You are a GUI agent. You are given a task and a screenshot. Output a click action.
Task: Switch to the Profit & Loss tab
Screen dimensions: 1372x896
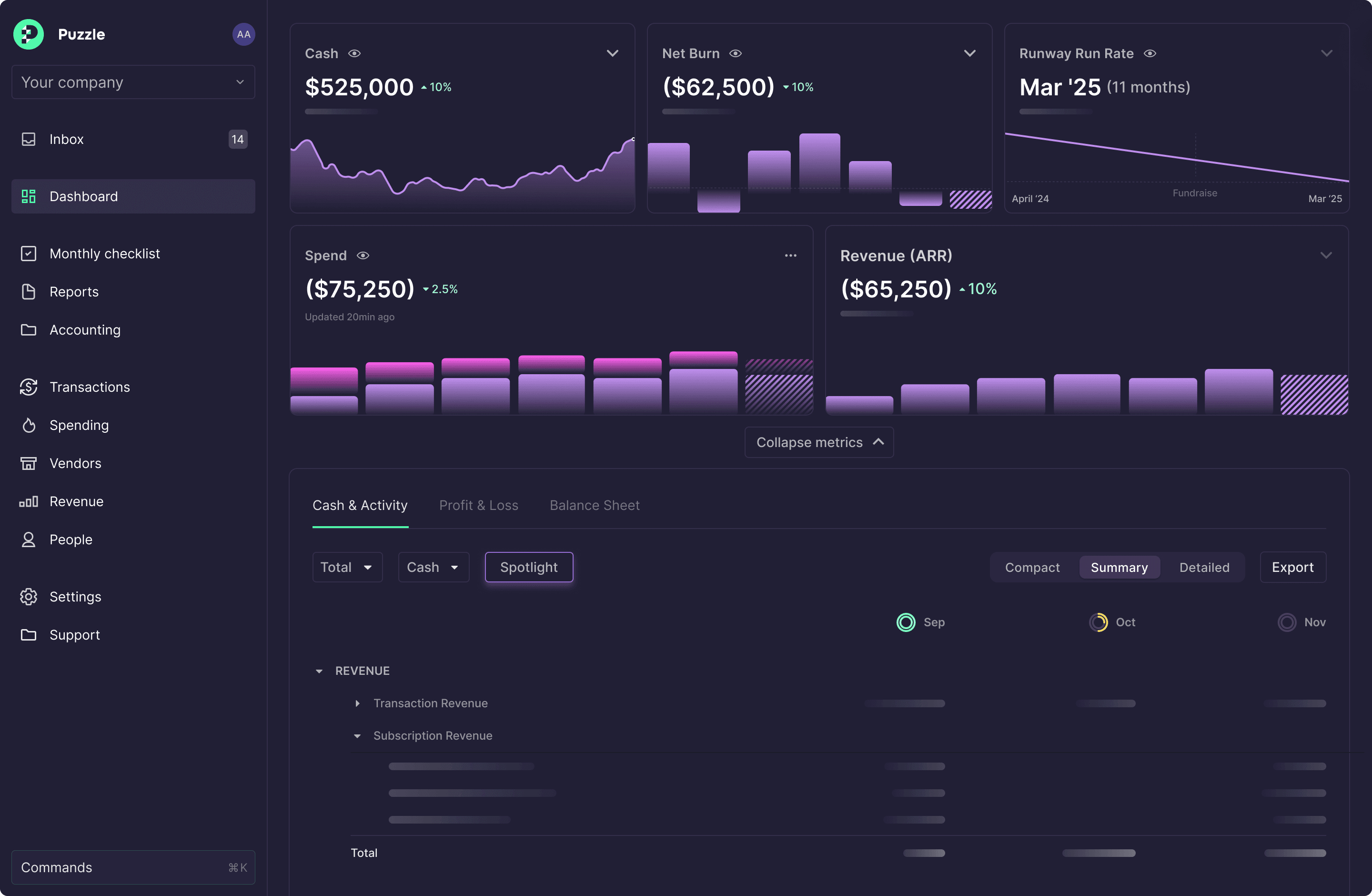[478, 505]
